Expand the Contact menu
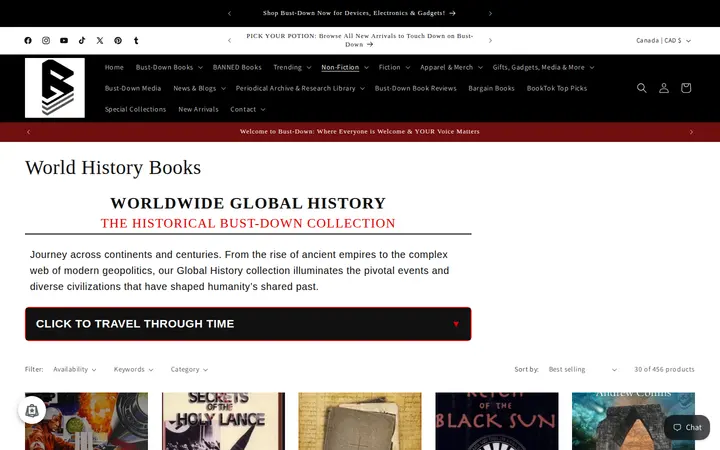The height and width of the screenshot is (450, 720). click(x=248, y=109)
